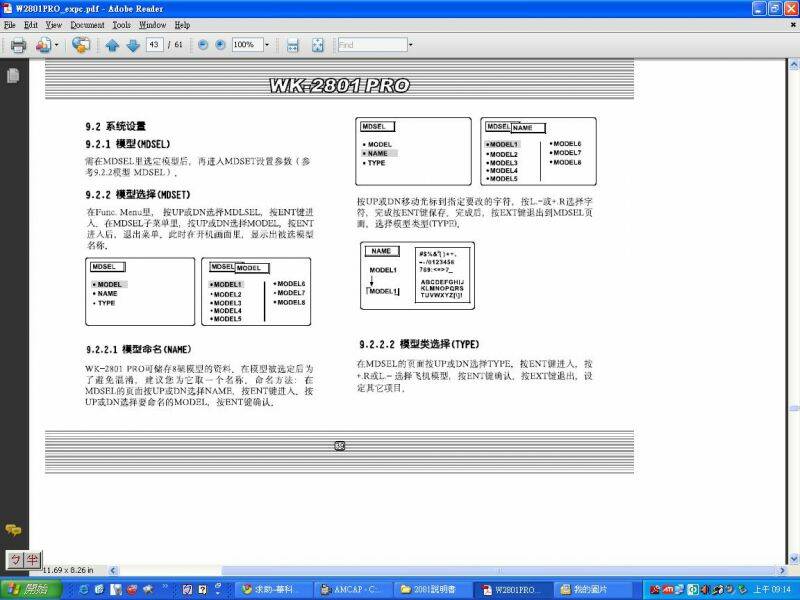Viewport: 800px width, 600px height.
Task: Click the question mark help taskbar icon
Action: pyautogui.click(x=203, y=589)
